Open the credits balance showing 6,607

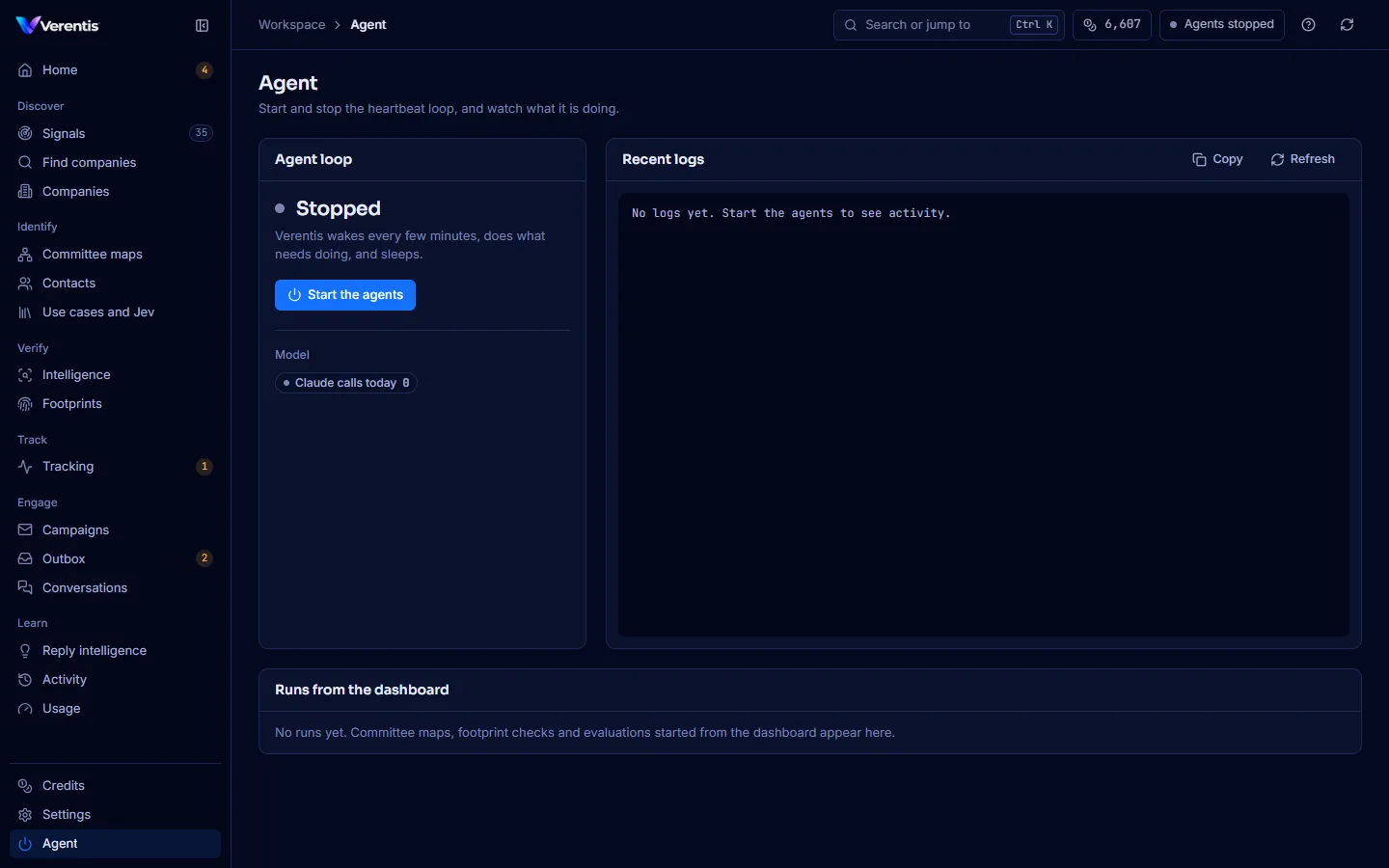pos(1112,25)
